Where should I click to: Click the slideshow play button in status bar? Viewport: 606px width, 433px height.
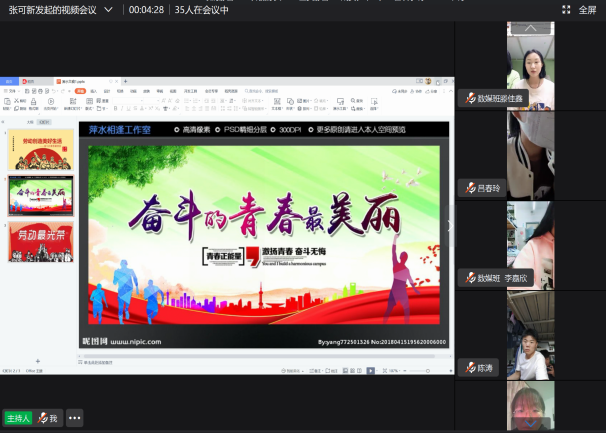[370, 370]
